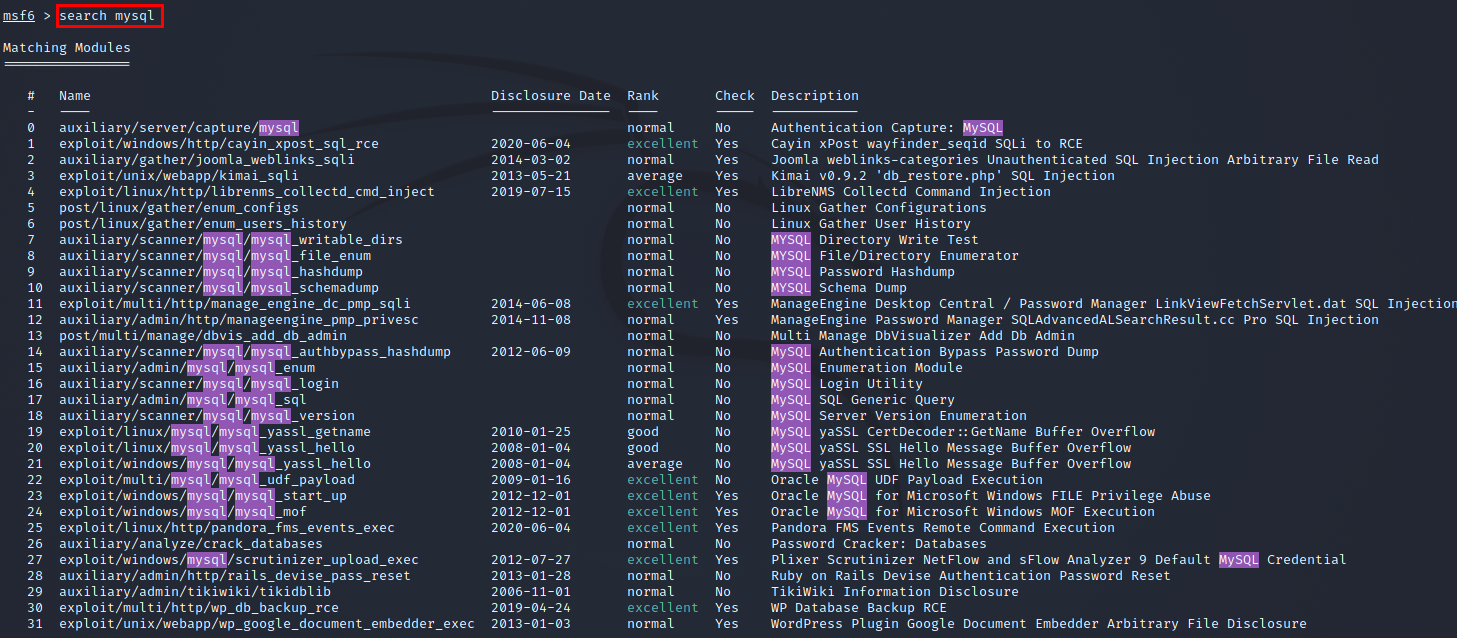Select auxiliary/scanner/mysql/mysql_version module name
The width and height of the screenshot is (1457, 638).
pyautogui.click(x=207, y=416)
